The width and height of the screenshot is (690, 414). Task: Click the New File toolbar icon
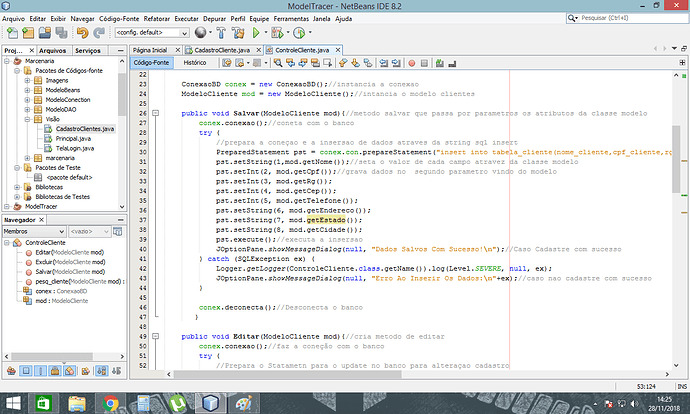tap(12, 33)
